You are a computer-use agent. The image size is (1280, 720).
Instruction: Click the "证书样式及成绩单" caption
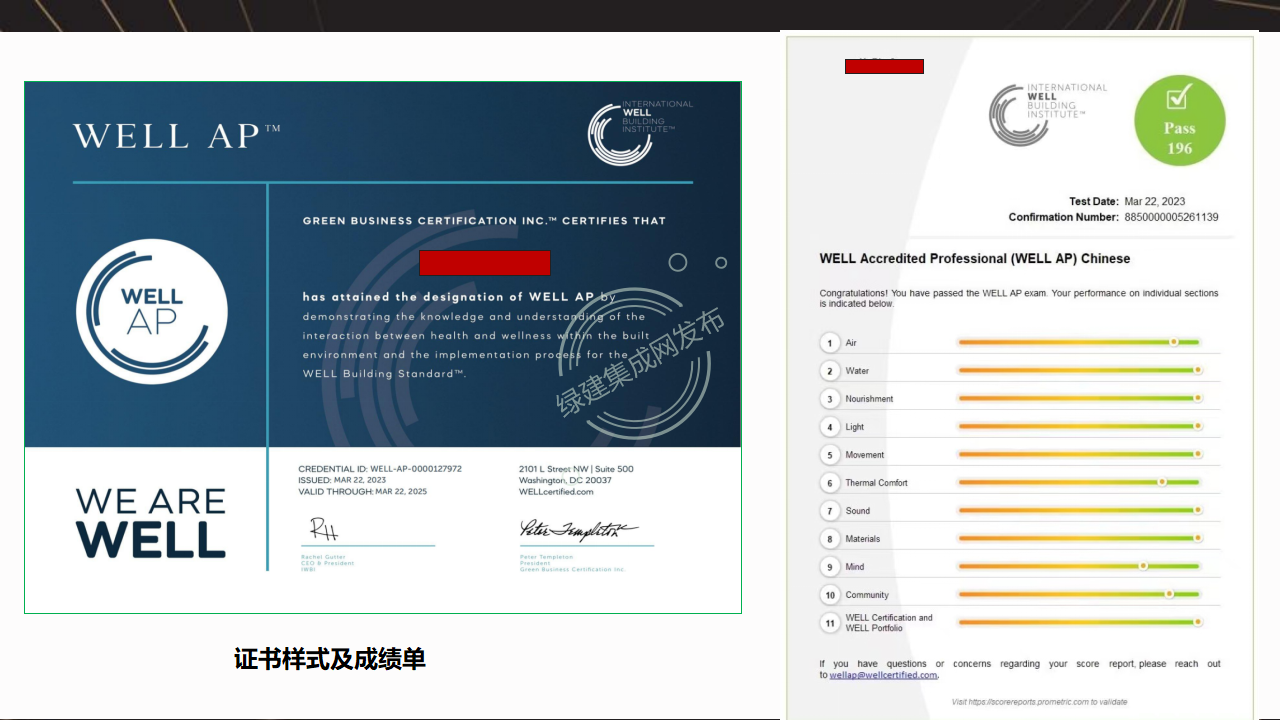click(330, 659)
